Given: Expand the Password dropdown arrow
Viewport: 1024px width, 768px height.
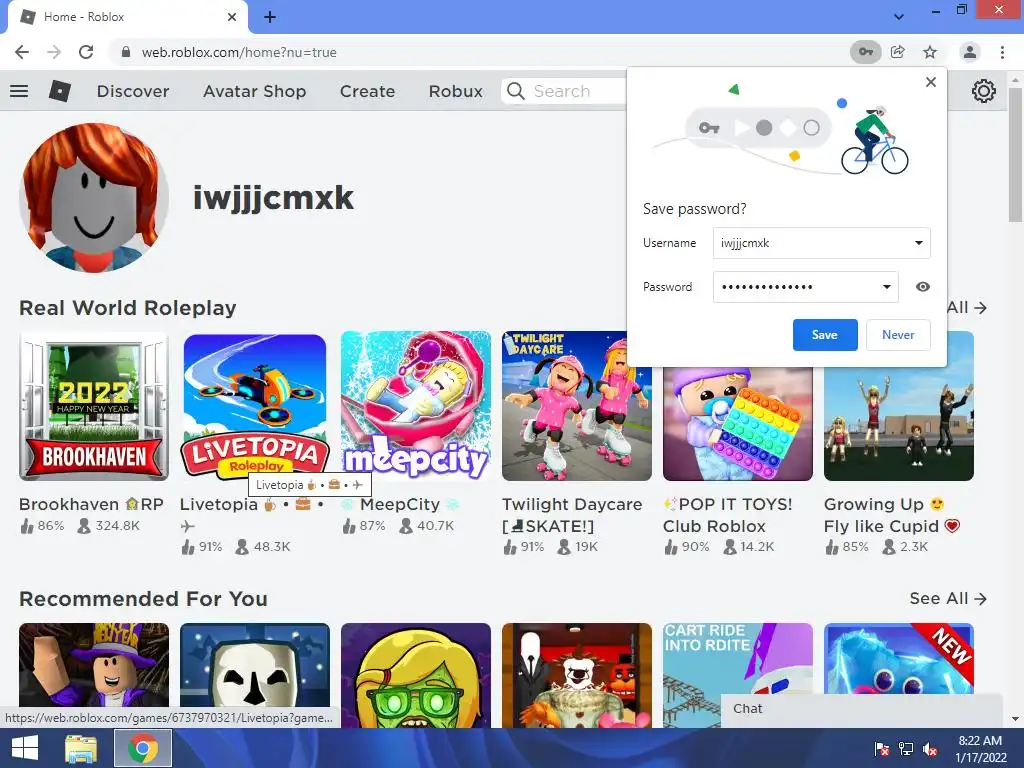Looking at the screenshot, I should (887, 287).
